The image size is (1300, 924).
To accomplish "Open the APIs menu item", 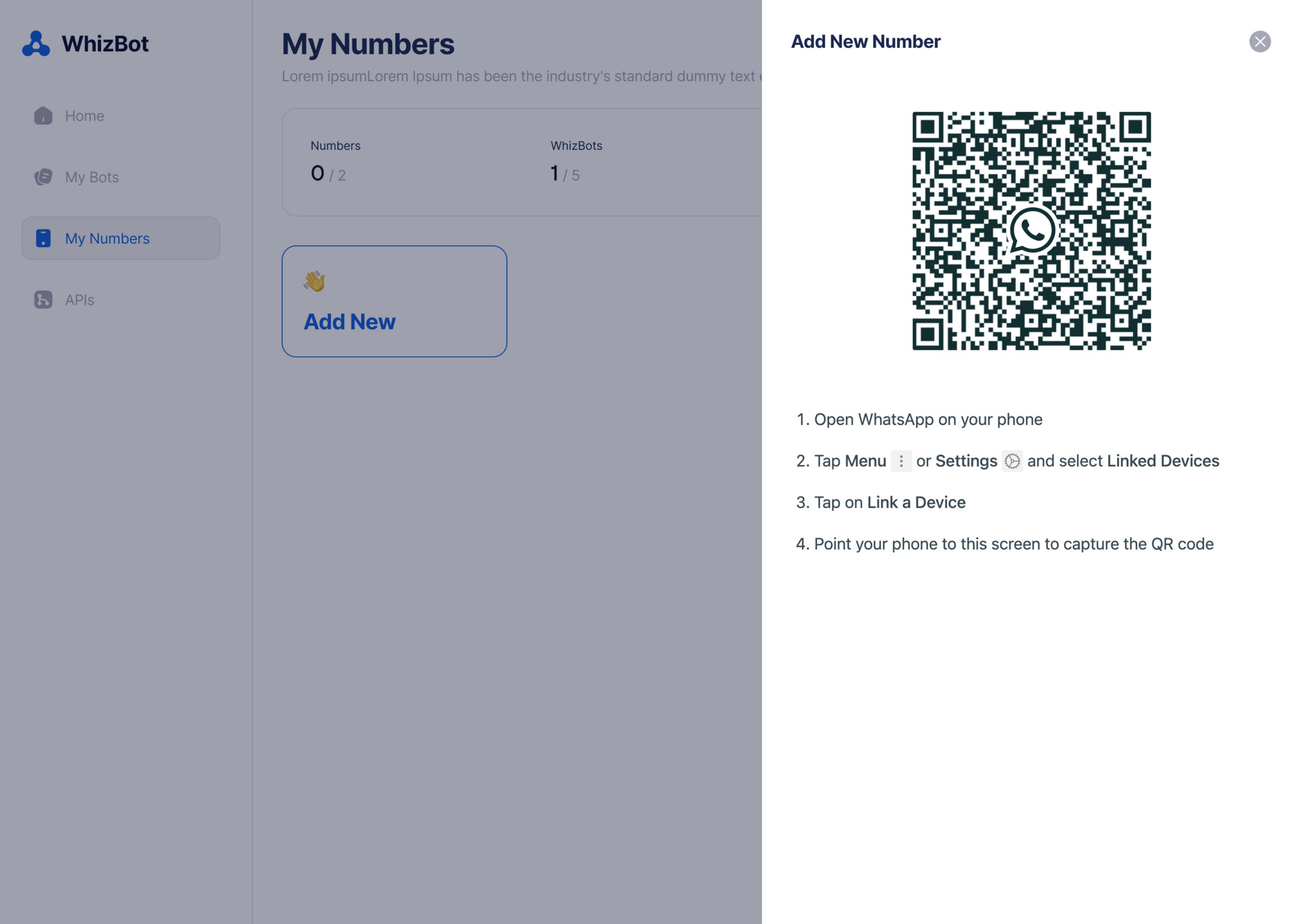I will (x=80, y=300).
